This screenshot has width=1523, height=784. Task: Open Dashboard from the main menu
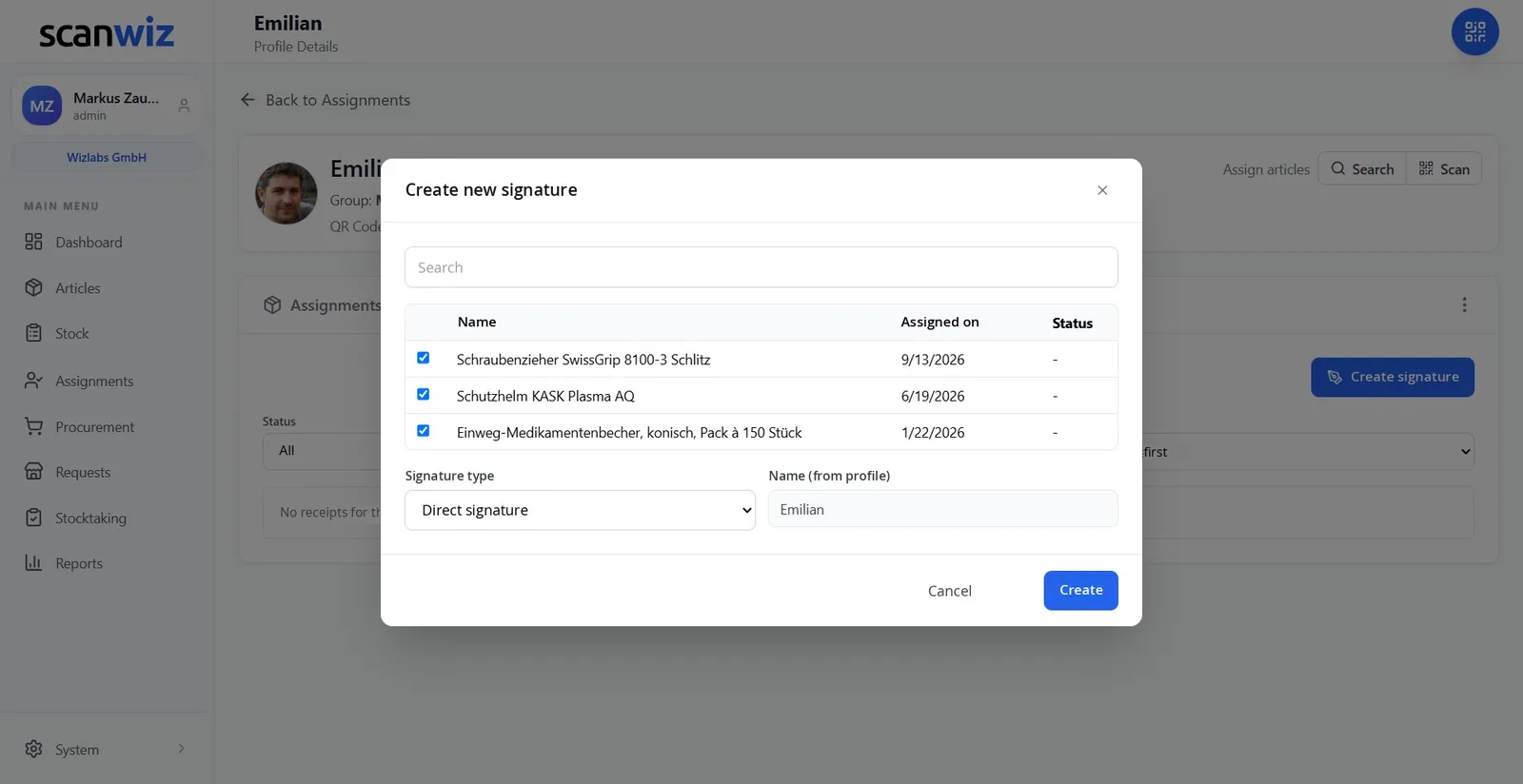pyautogui.click(x=89, y=242)
